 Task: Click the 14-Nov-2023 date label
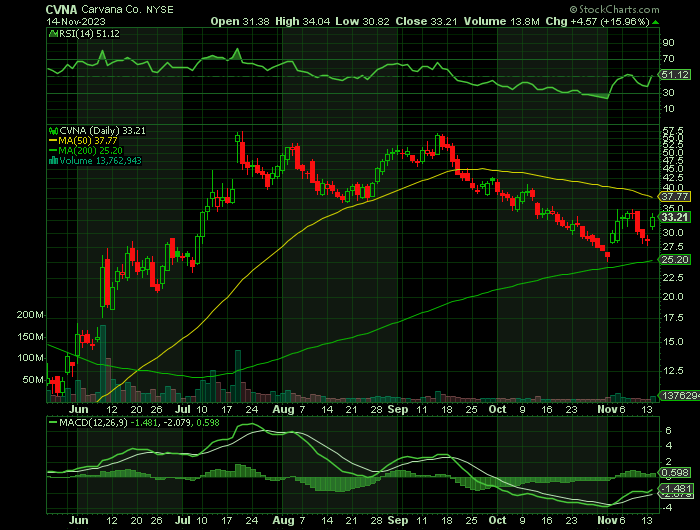76,21
